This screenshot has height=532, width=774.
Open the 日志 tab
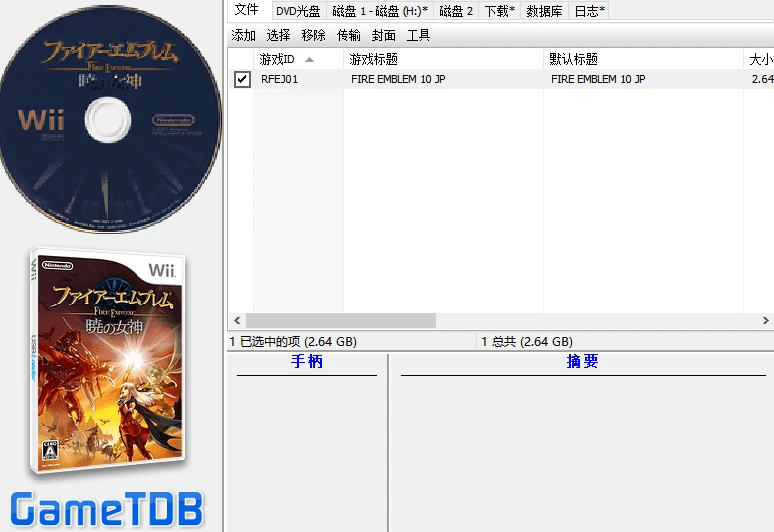[589, 11]
